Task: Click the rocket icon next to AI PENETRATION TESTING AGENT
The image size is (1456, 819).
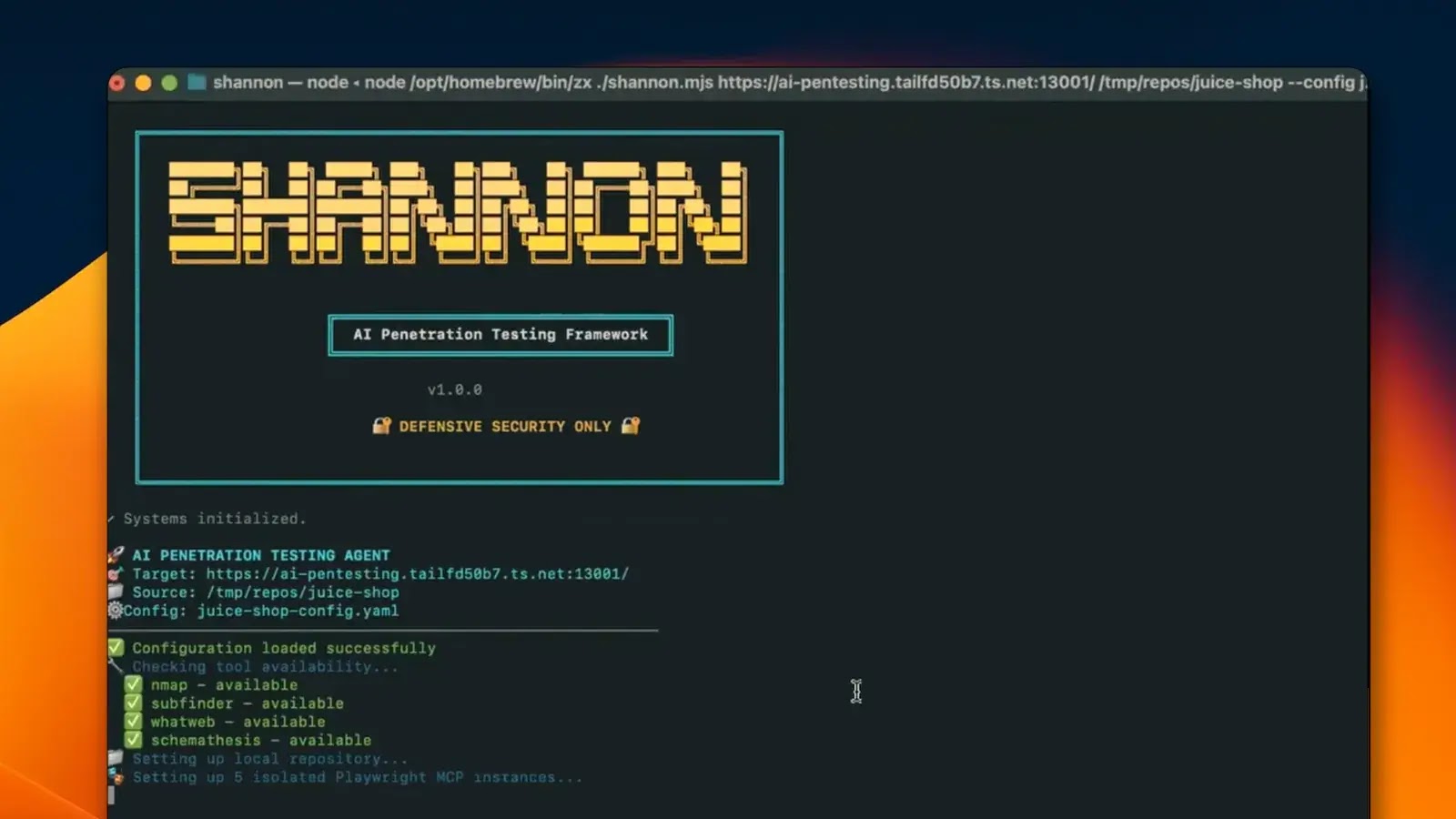Action: coord(115,554)
